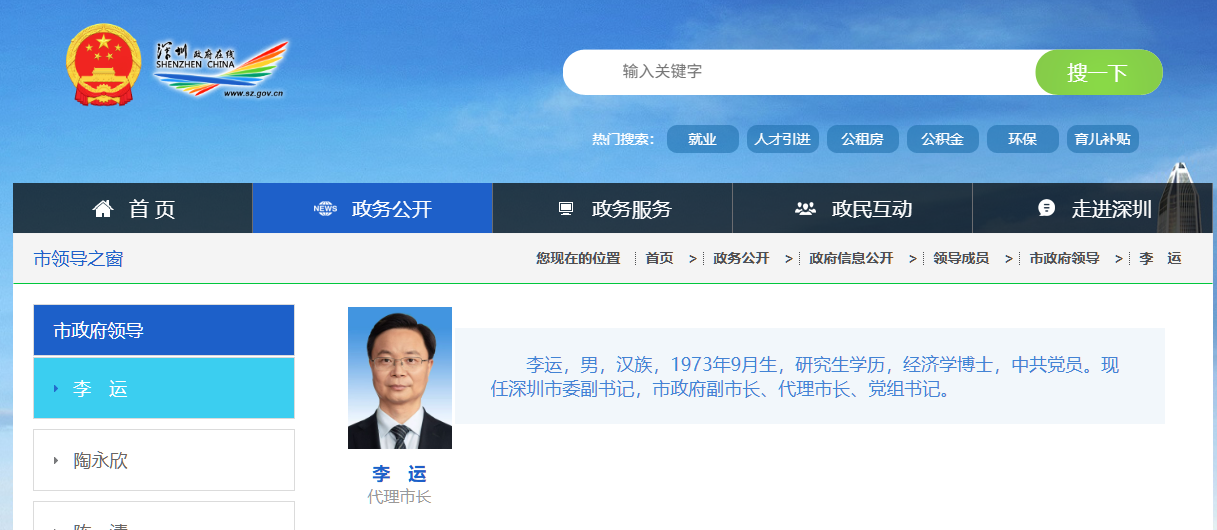Click the arrow beside 陶永欣 in sidebar
Viewport: 1217px width, 530px height.
click(56, 461)
